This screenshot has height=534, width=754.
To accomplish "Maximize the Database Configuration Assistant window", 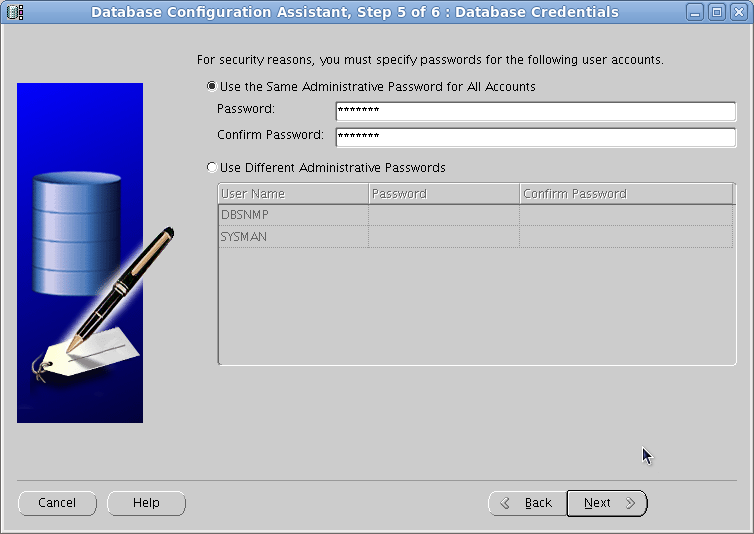I will 717,12.
